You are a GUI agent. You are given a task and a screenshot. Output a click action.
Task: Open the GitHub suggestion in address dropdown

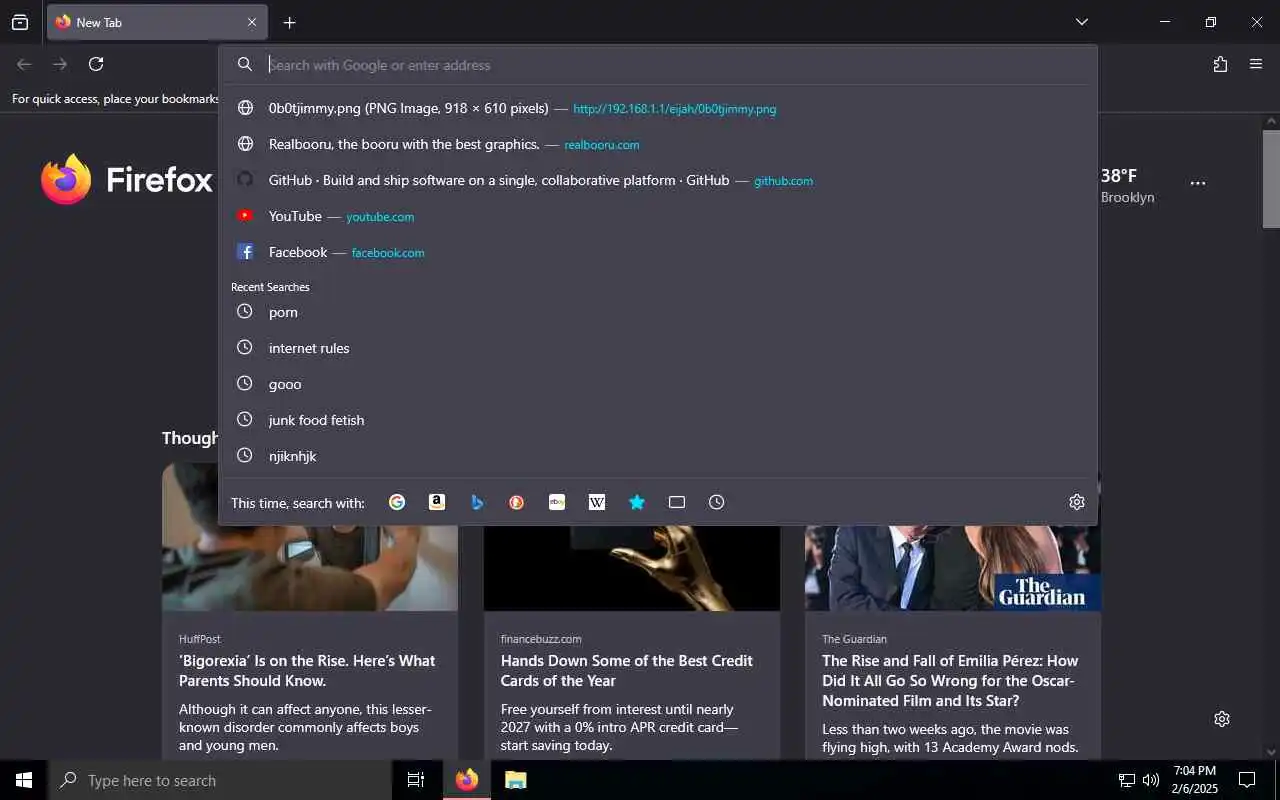(x=658, y=180)
